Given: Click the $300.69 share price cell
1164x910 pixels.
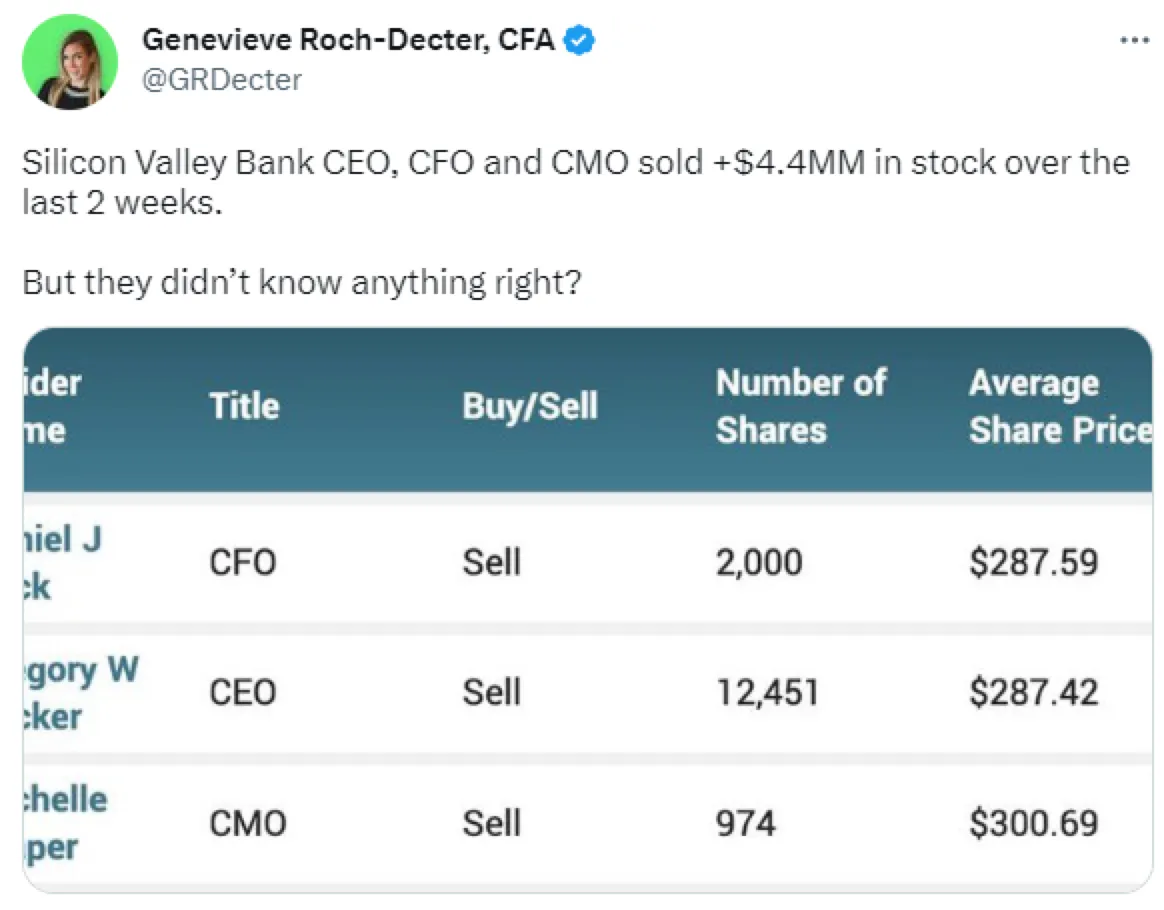Looking at the screenshot, I should coord(1033,823).
